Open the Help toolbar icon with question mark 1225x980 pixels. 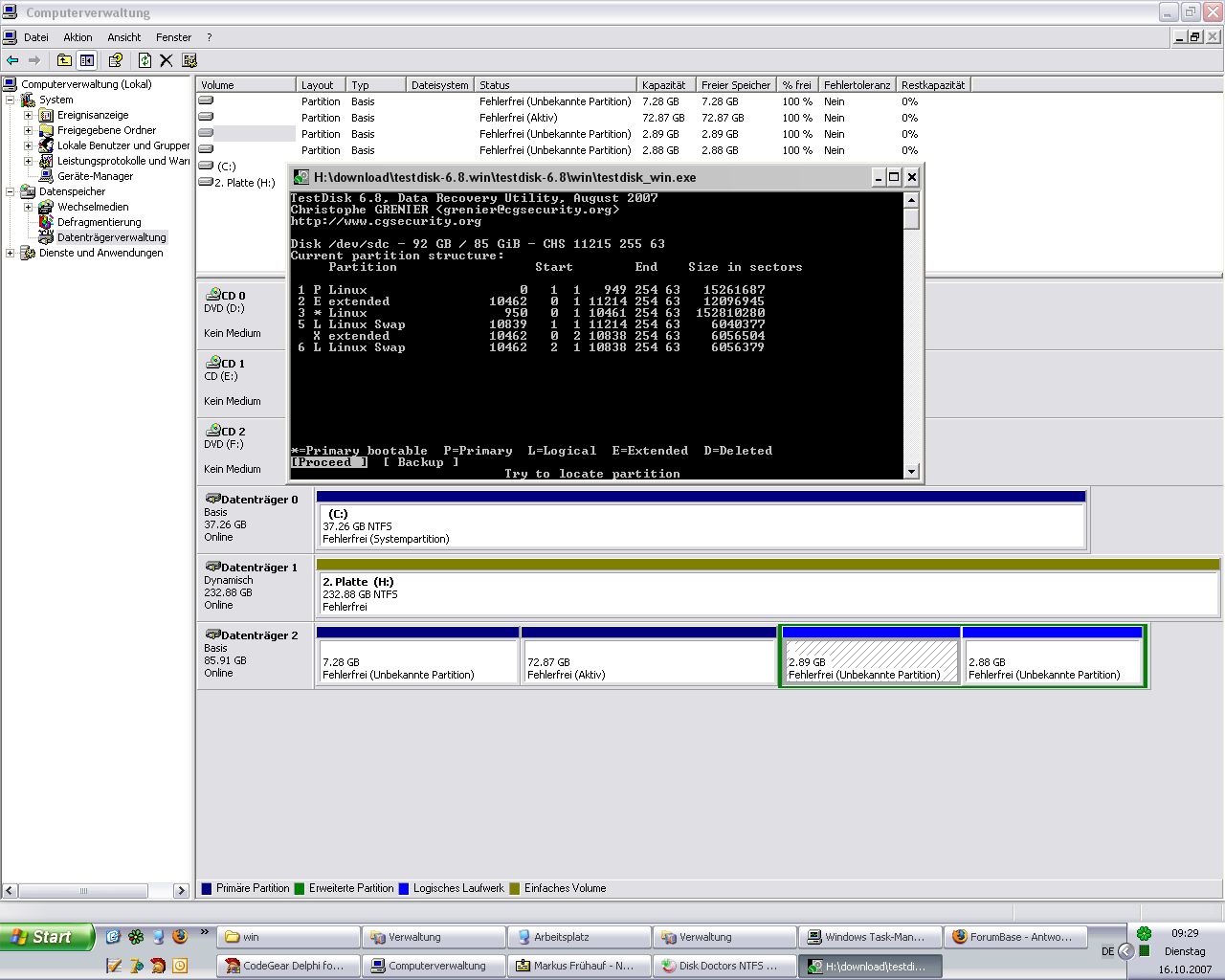[x=116, y=60]
